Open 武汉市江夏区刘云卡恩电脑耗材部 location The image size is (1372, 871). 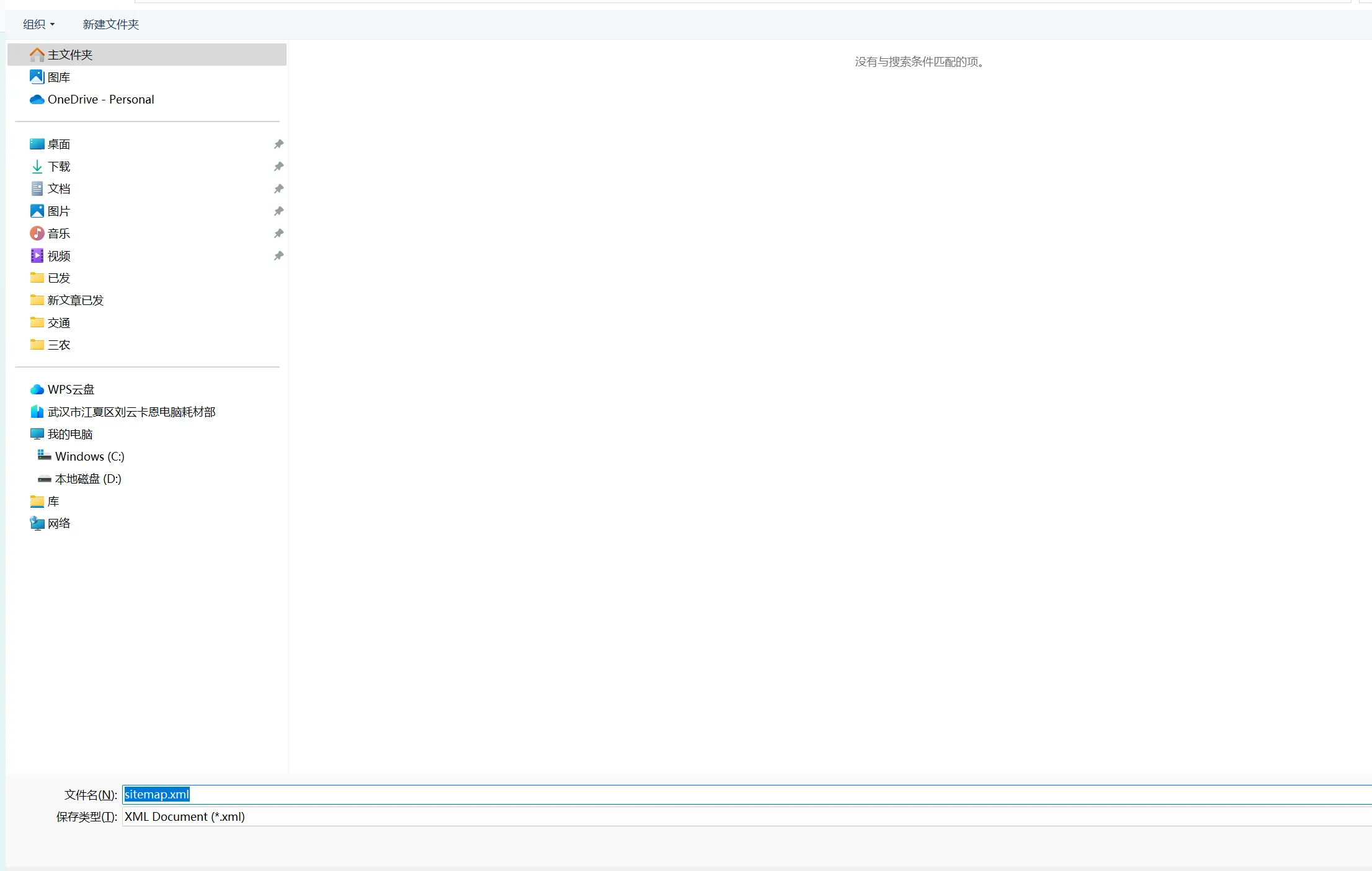click(131, 412)
